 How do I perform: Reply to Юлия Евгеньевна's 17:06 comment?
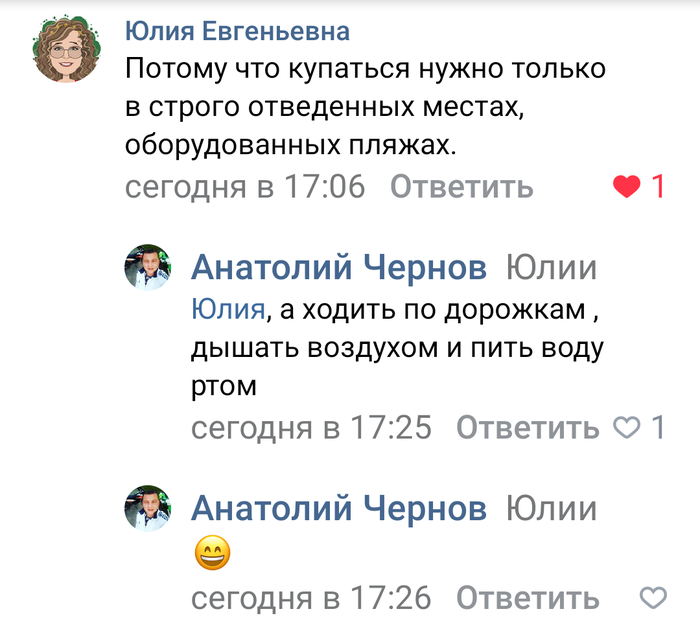click(x=461, y=186)
